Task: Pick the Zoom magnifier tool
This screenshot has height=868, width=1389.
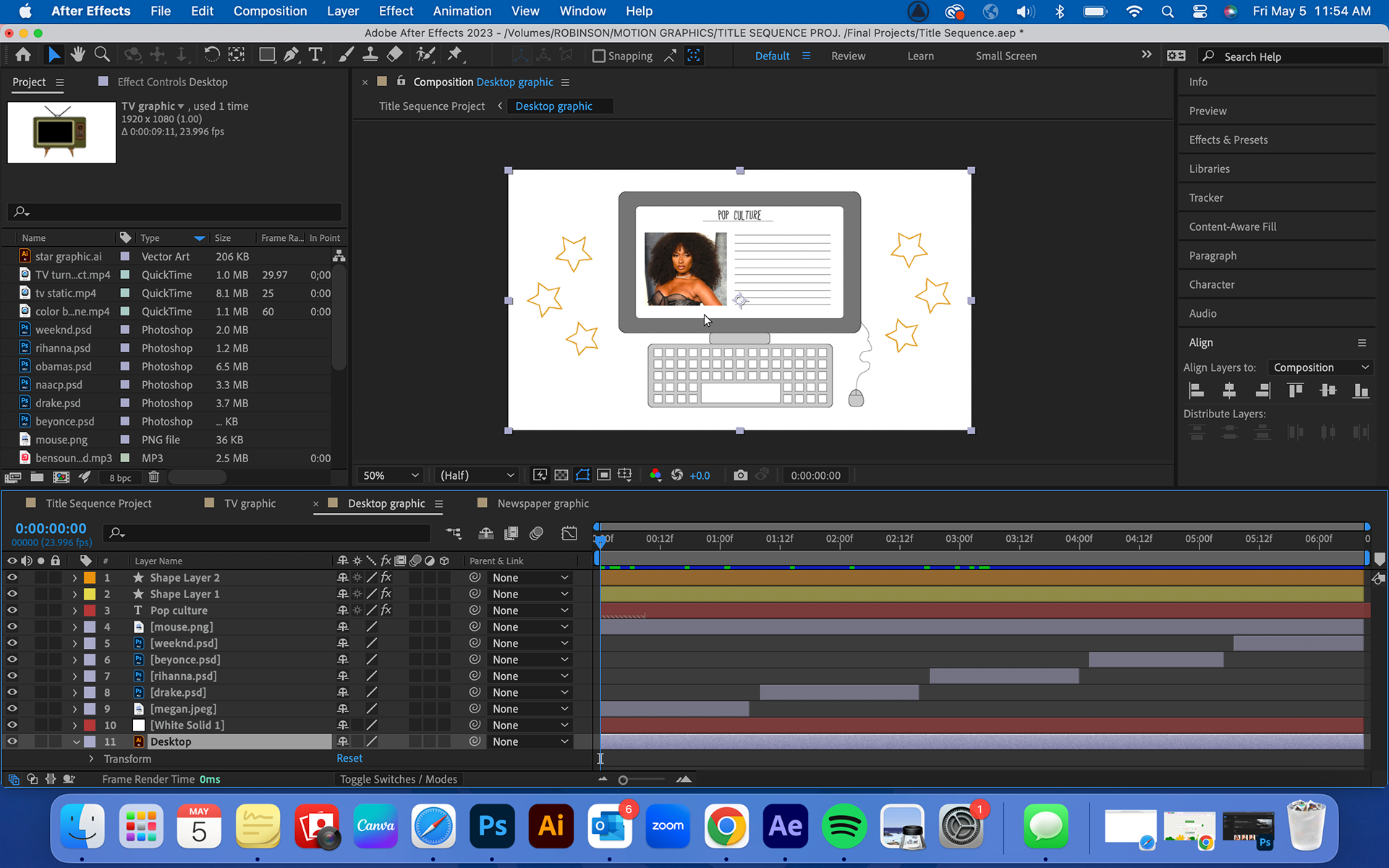Action: (x=102, y=55)
